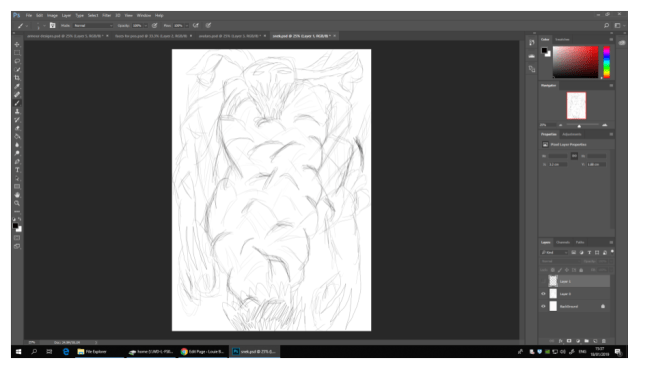The height and width of the screenshot is (369, 656).
Task: Open the brush settings panel from options bar
Action: click(53, 26)
